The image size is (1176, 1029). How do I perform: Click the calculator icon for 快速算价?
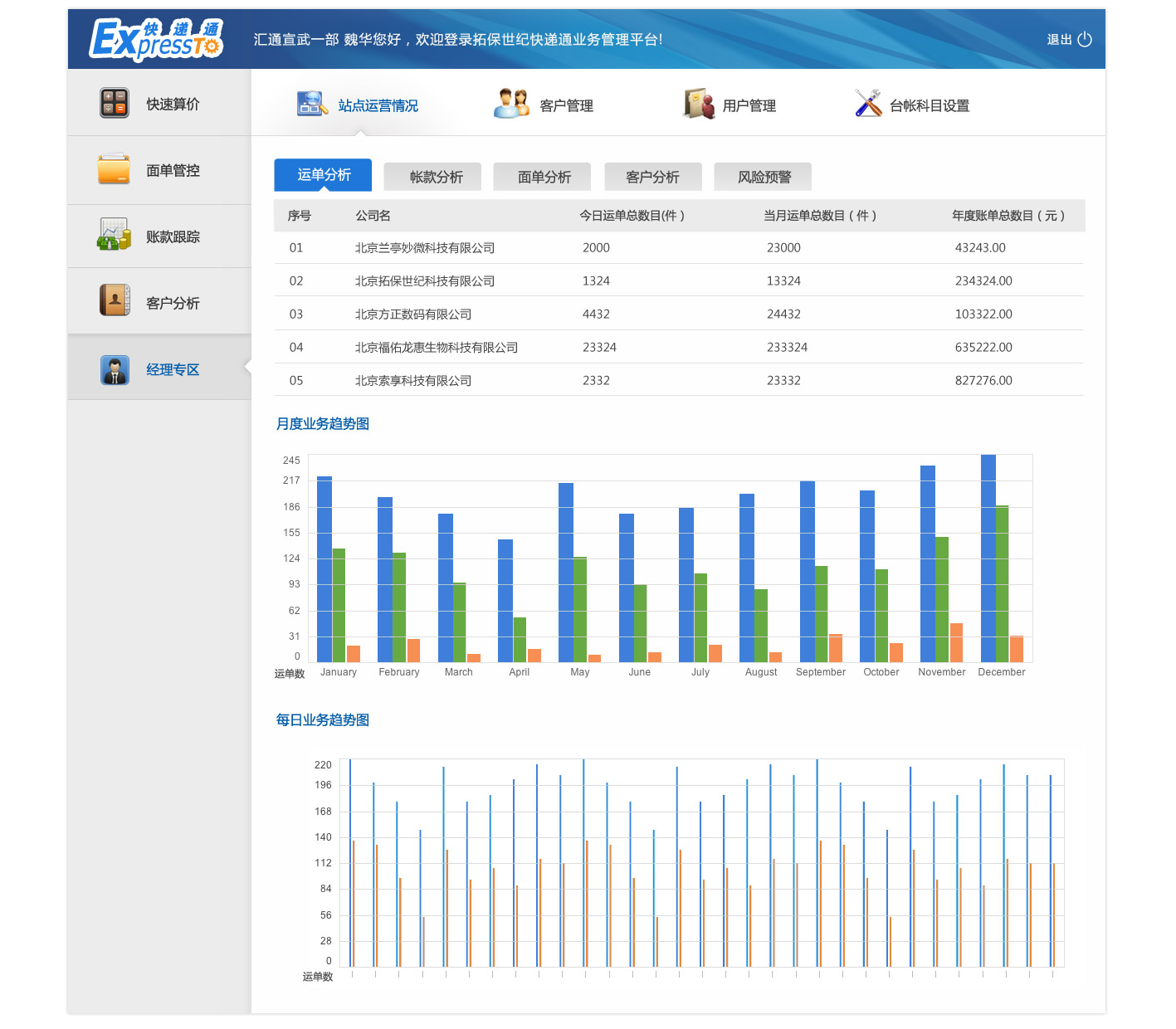click(115, 104)
